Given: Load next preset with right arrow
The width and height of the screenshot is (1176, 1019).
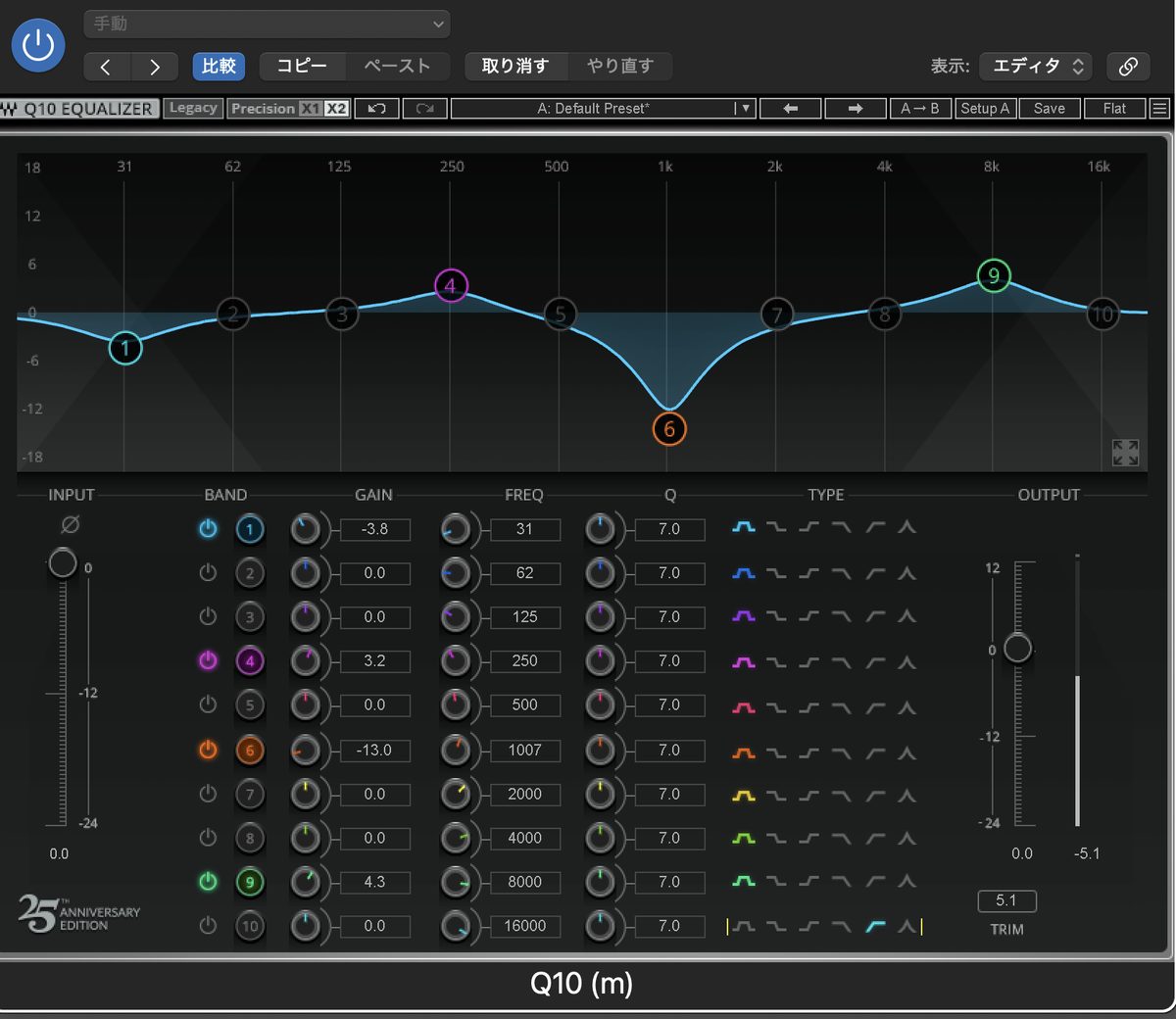Looking at the screenshot, I should pos(855,109).
